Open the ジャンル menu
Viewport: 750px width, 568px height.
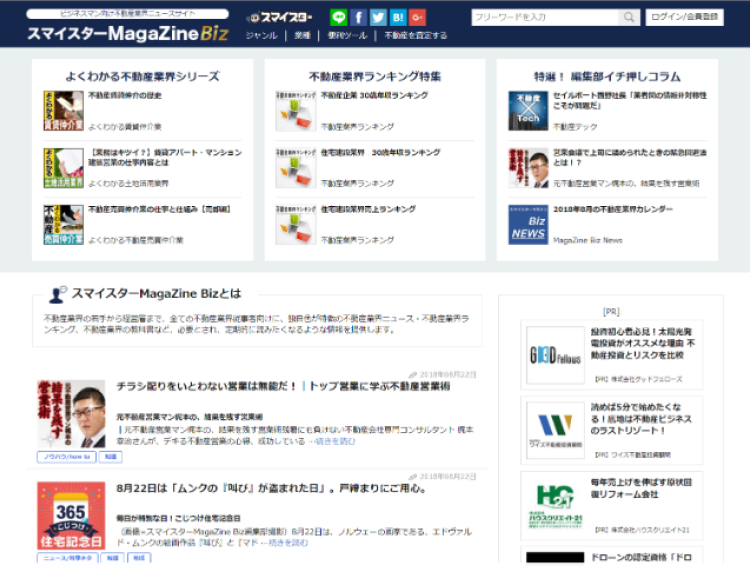261,35
